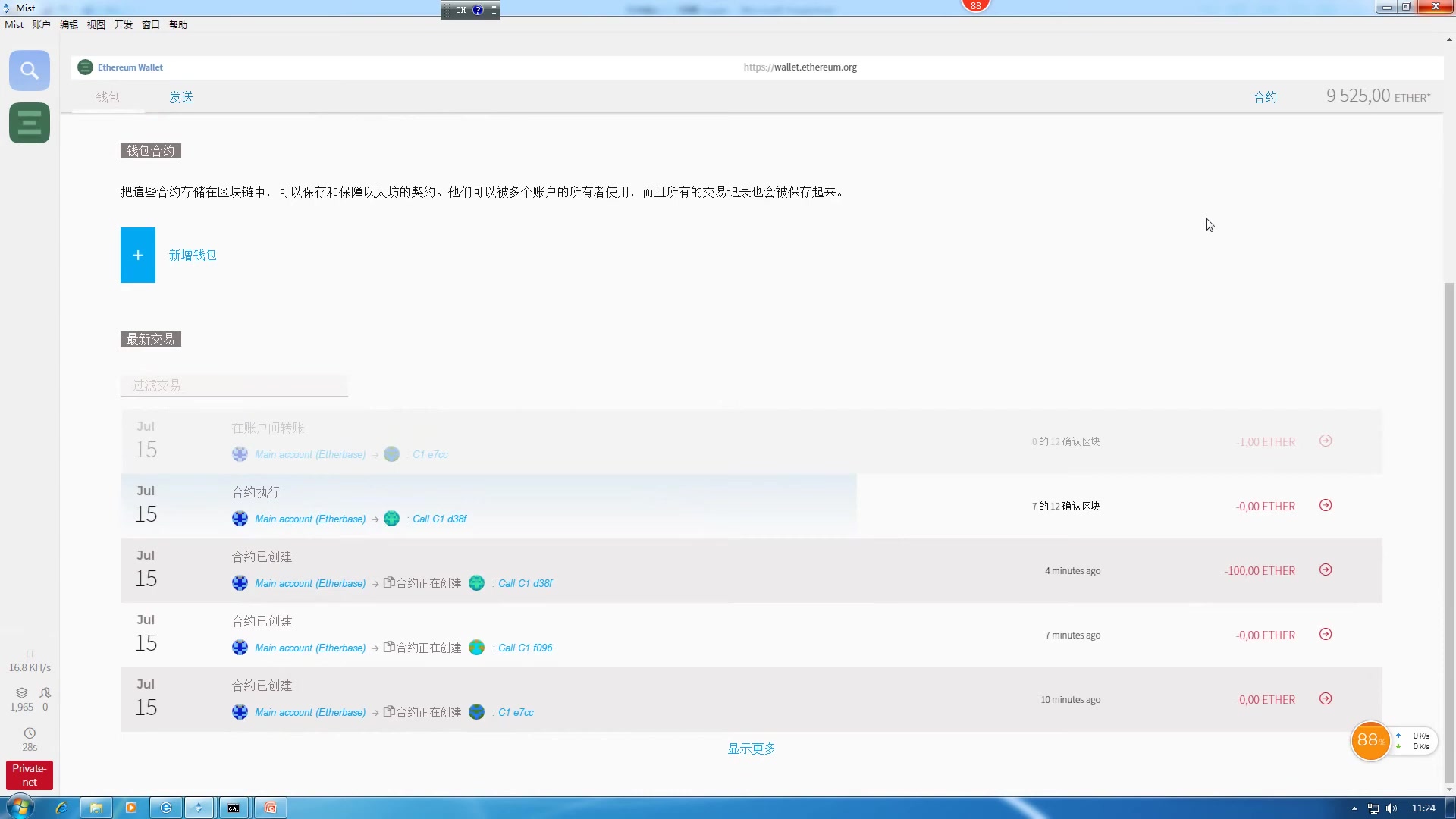Open the 开发 menu
The image size is (1456, 819).
tap(124, 25)
